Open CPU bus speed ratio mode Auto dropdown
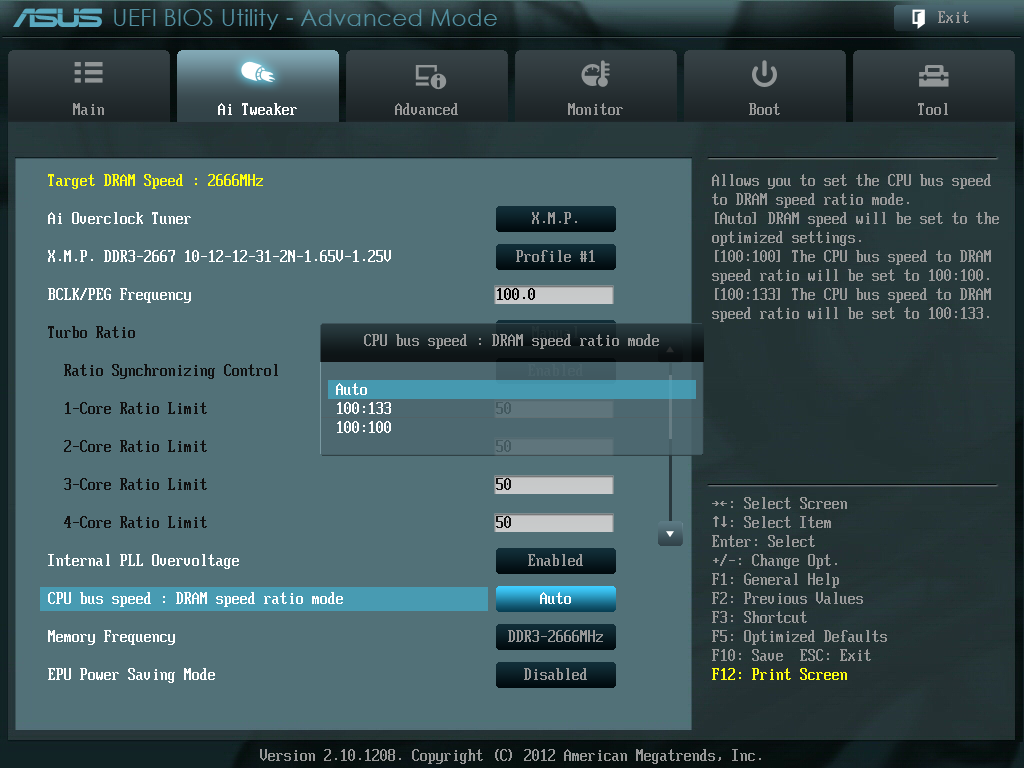The height and width of the screenshot is (768, 1024). point(556,599)
